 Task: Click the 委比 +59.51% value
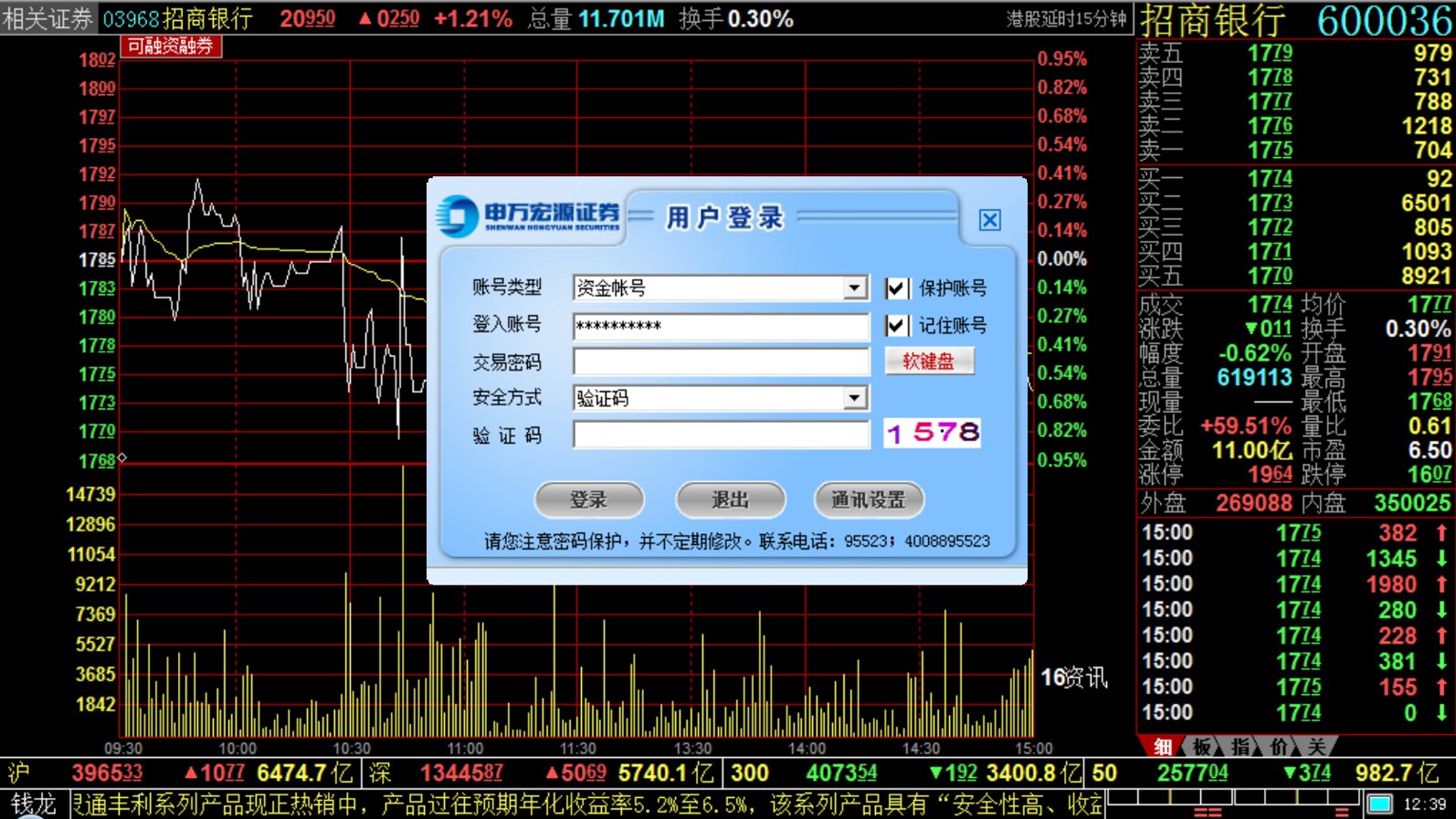click(x=1246, y=426)
